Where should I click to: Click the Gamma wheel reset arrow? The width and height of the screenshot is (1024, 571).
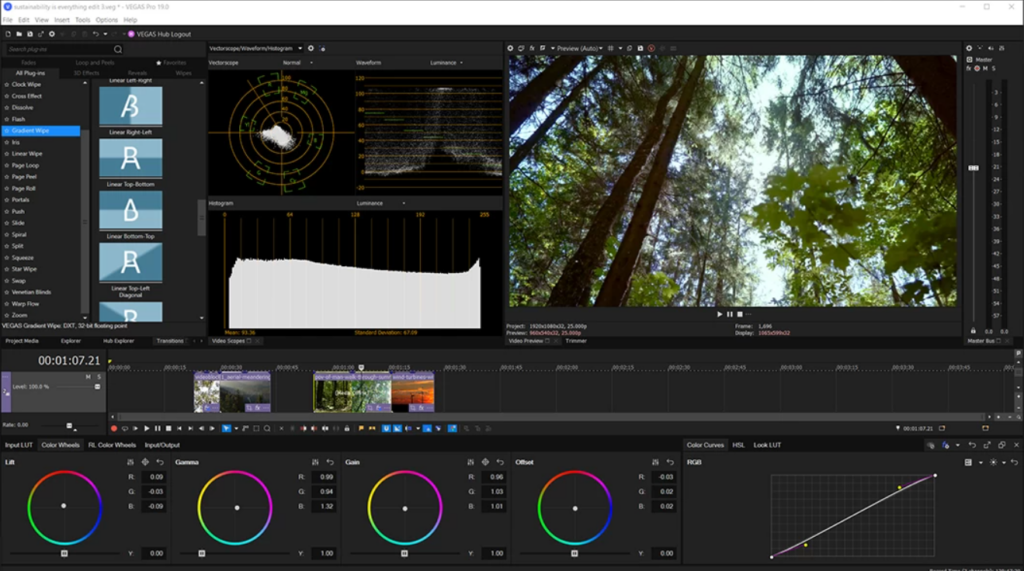pos(329,462)
